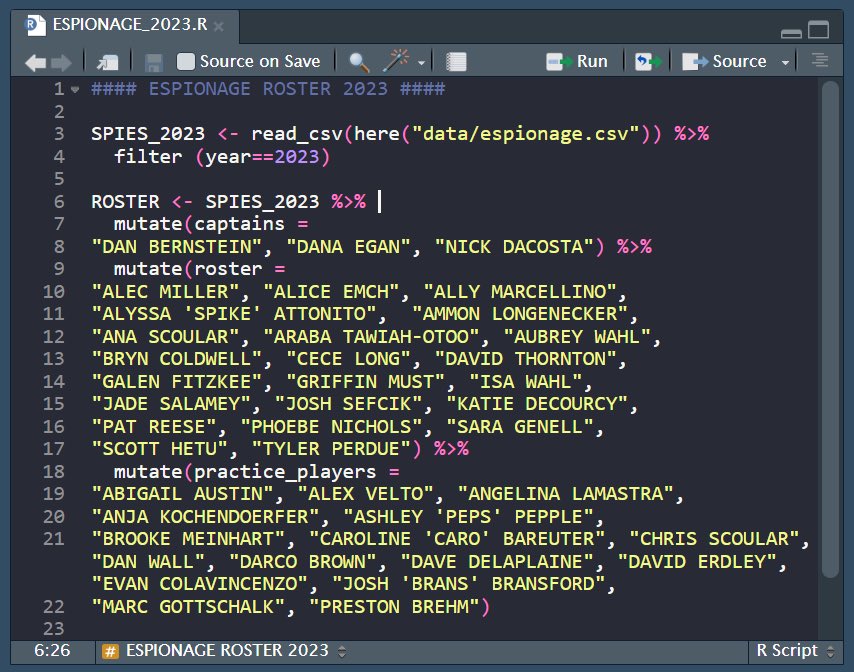
Task: Place cursor on "TYLER PERDUE" name
Action: (x=332, y=449)
